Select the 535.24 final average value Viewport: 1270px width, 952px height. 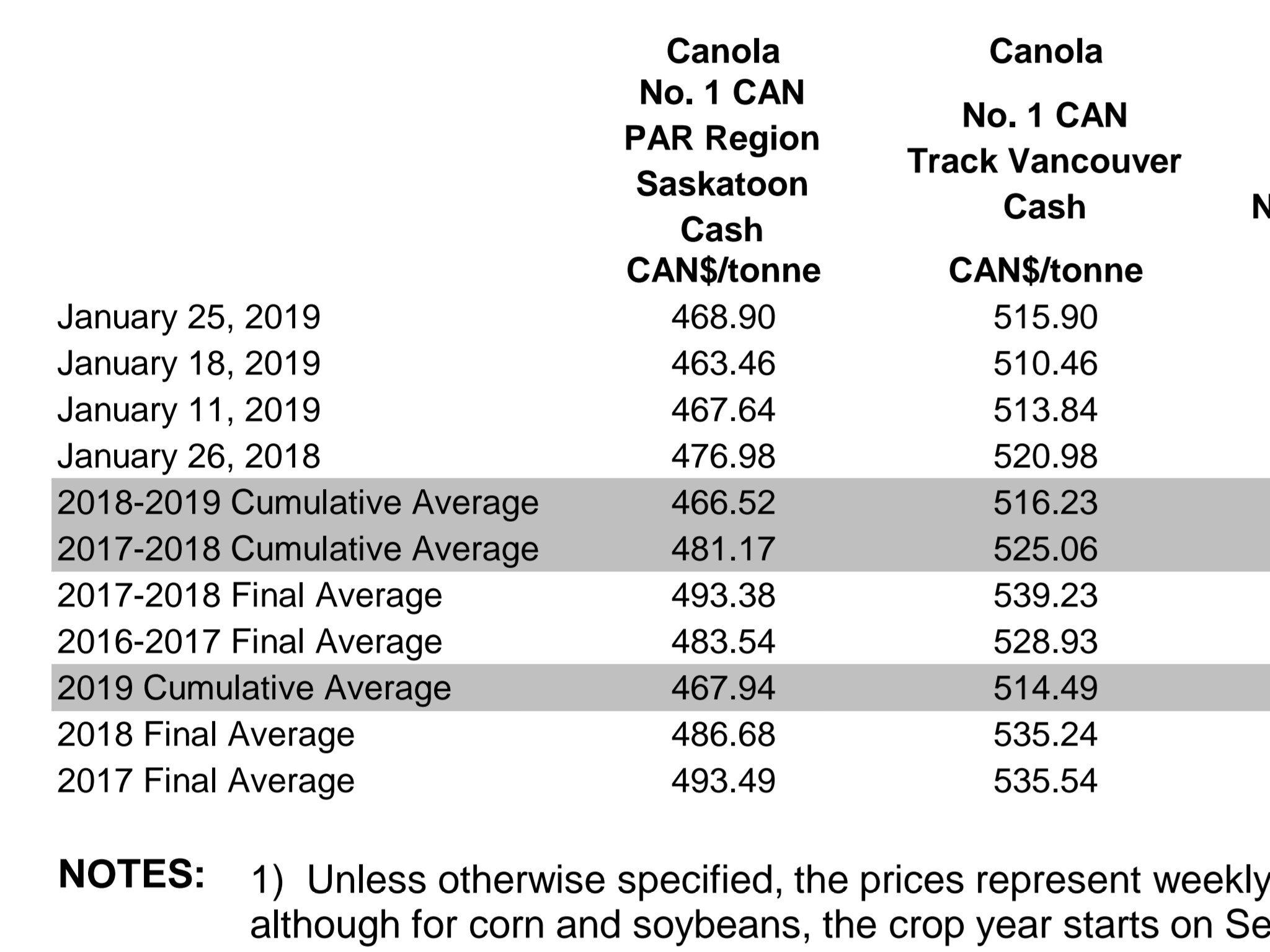(x=1046, y=734)
